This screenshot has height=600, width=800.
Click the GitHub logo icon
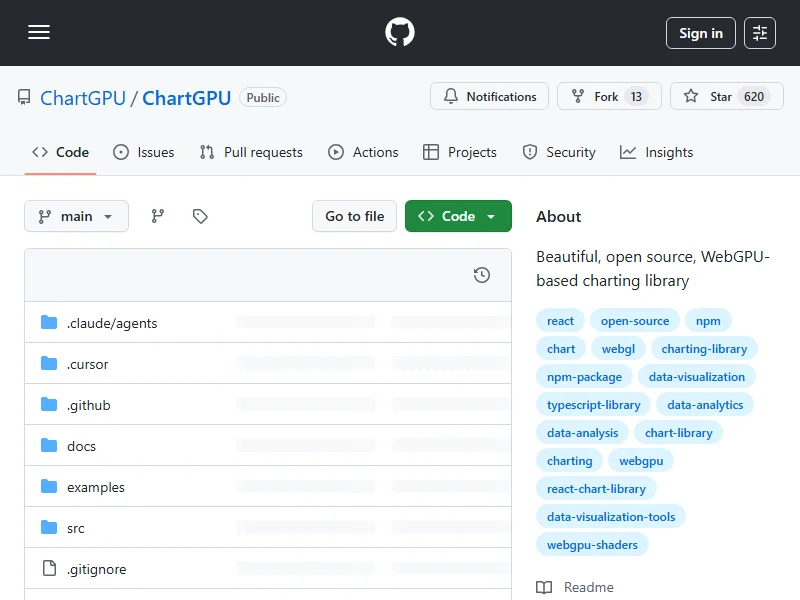pyautogui.click(x=400, y=33)
